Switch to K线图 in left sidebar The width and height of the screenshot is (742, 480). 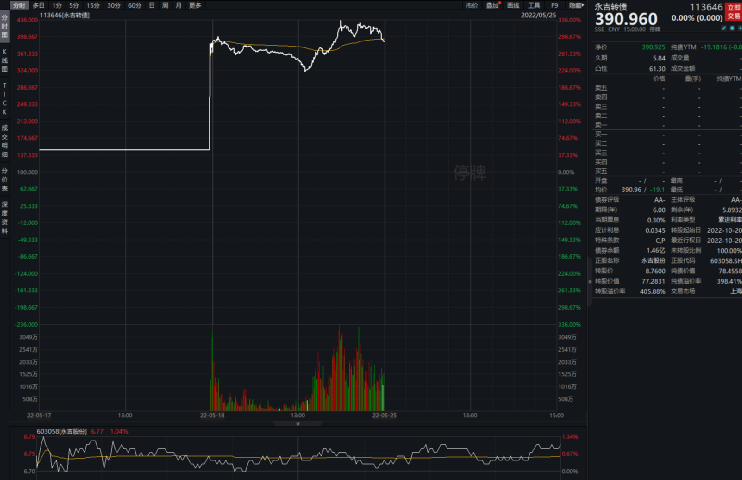(x=5, y=57)
